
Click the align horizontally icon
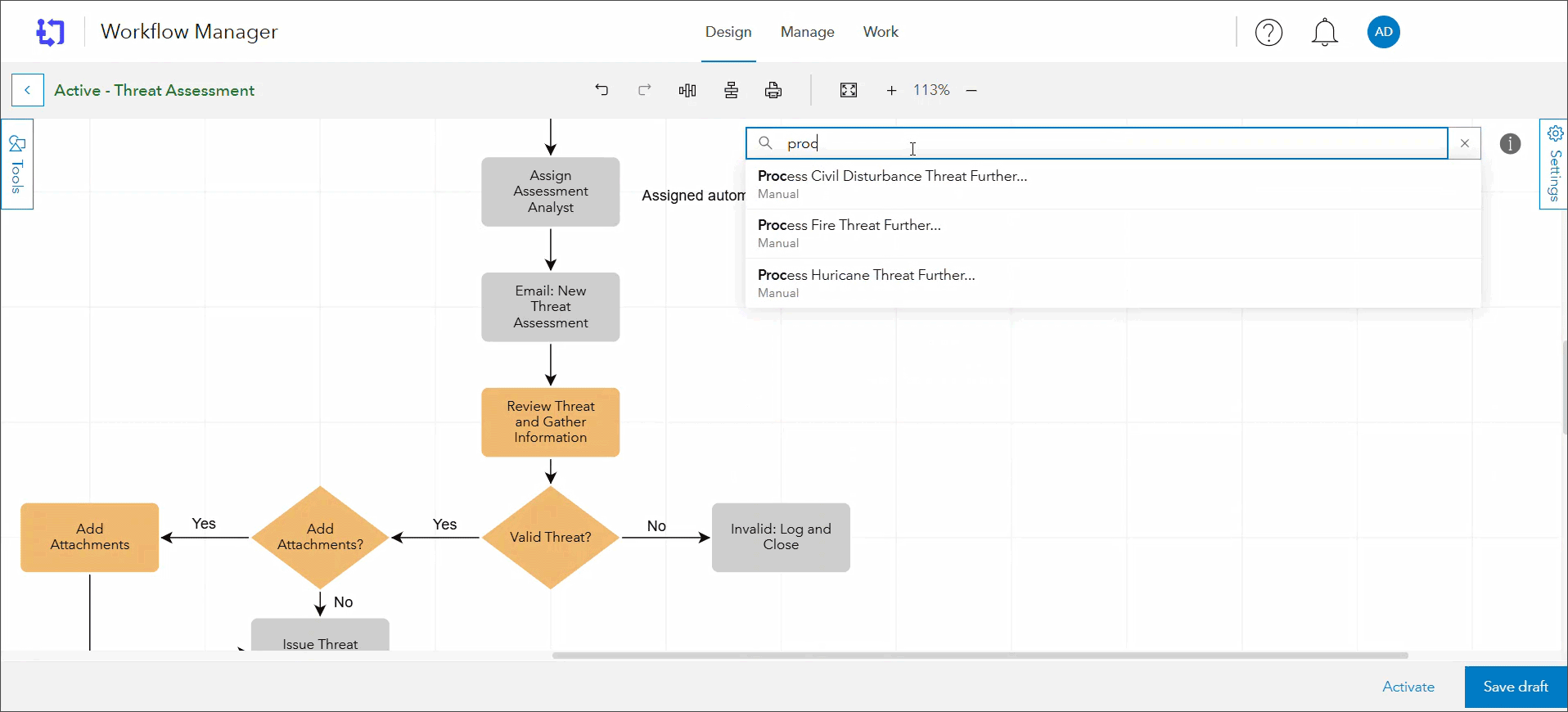pyautogui.click(x=687, y=90)
